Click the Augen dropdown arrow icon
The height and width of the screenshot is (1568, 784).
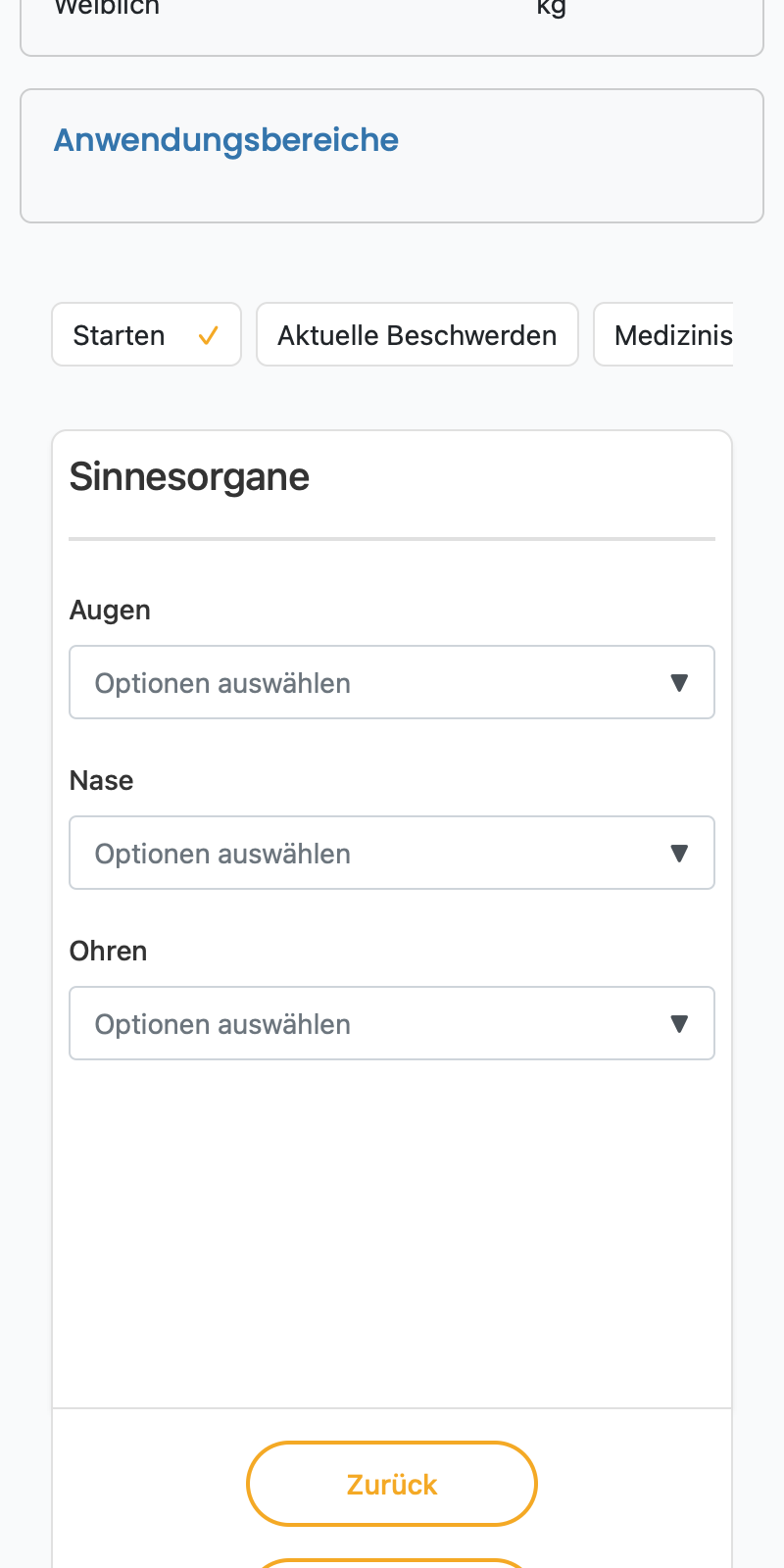click(679, 683)
